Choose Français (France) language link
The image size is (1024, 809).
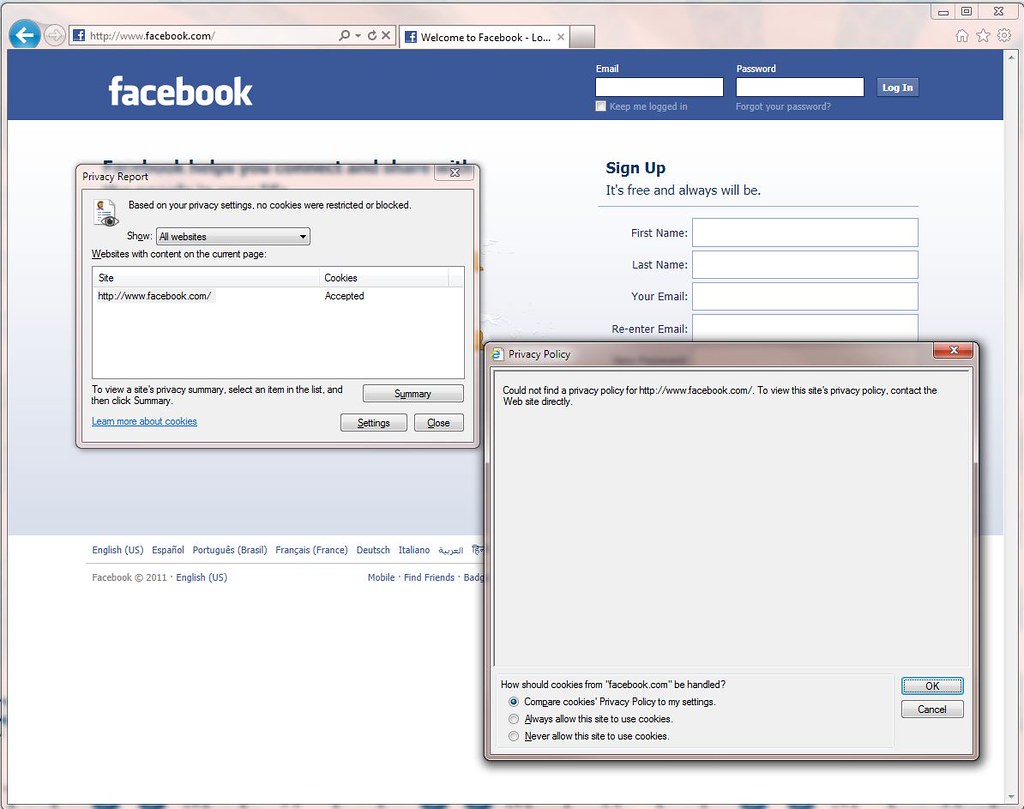tap(312, 550)
